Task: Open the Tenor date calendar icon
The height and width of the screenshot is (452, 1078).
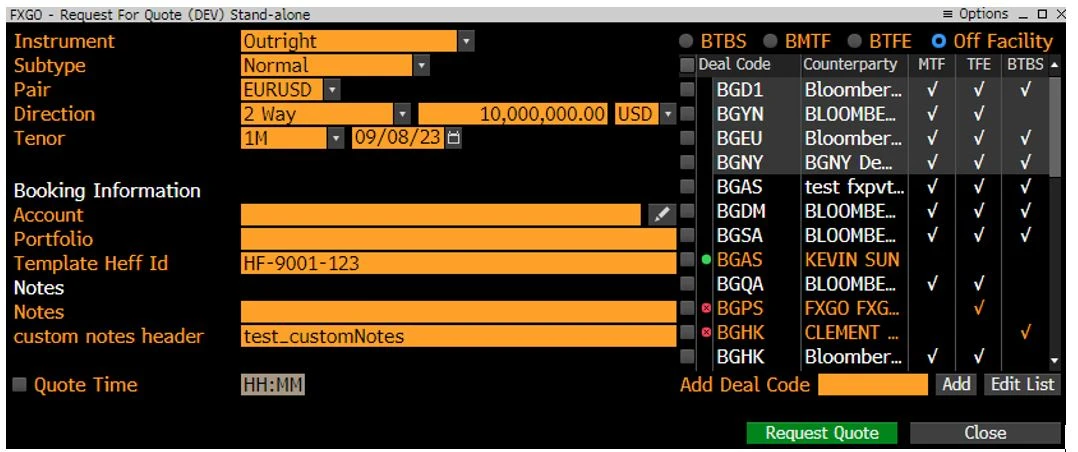Action: [454, 138]
